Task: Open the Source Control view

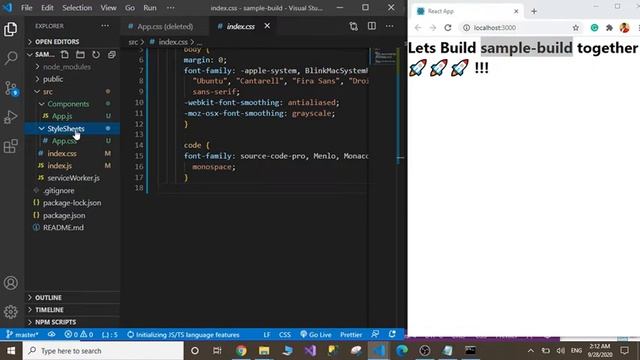Action: pyautogui.click(x=11, y=88)
